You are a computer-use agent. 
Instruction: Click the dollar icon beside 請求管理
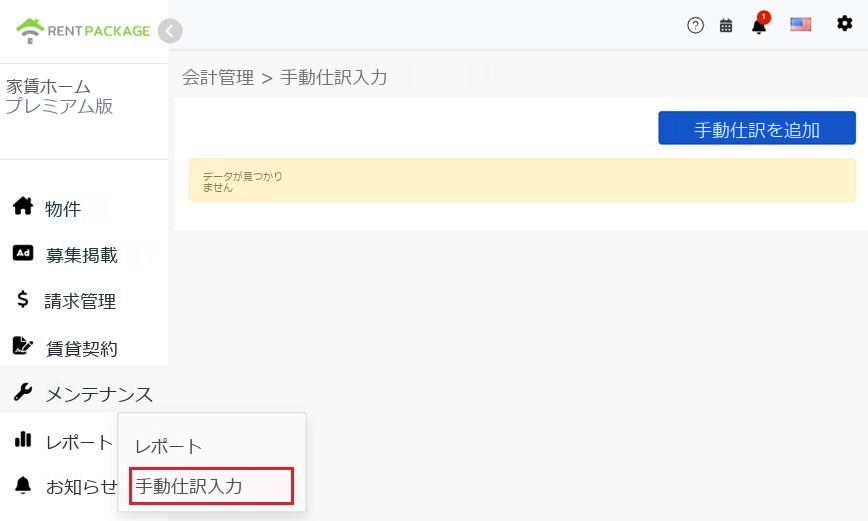23,299
